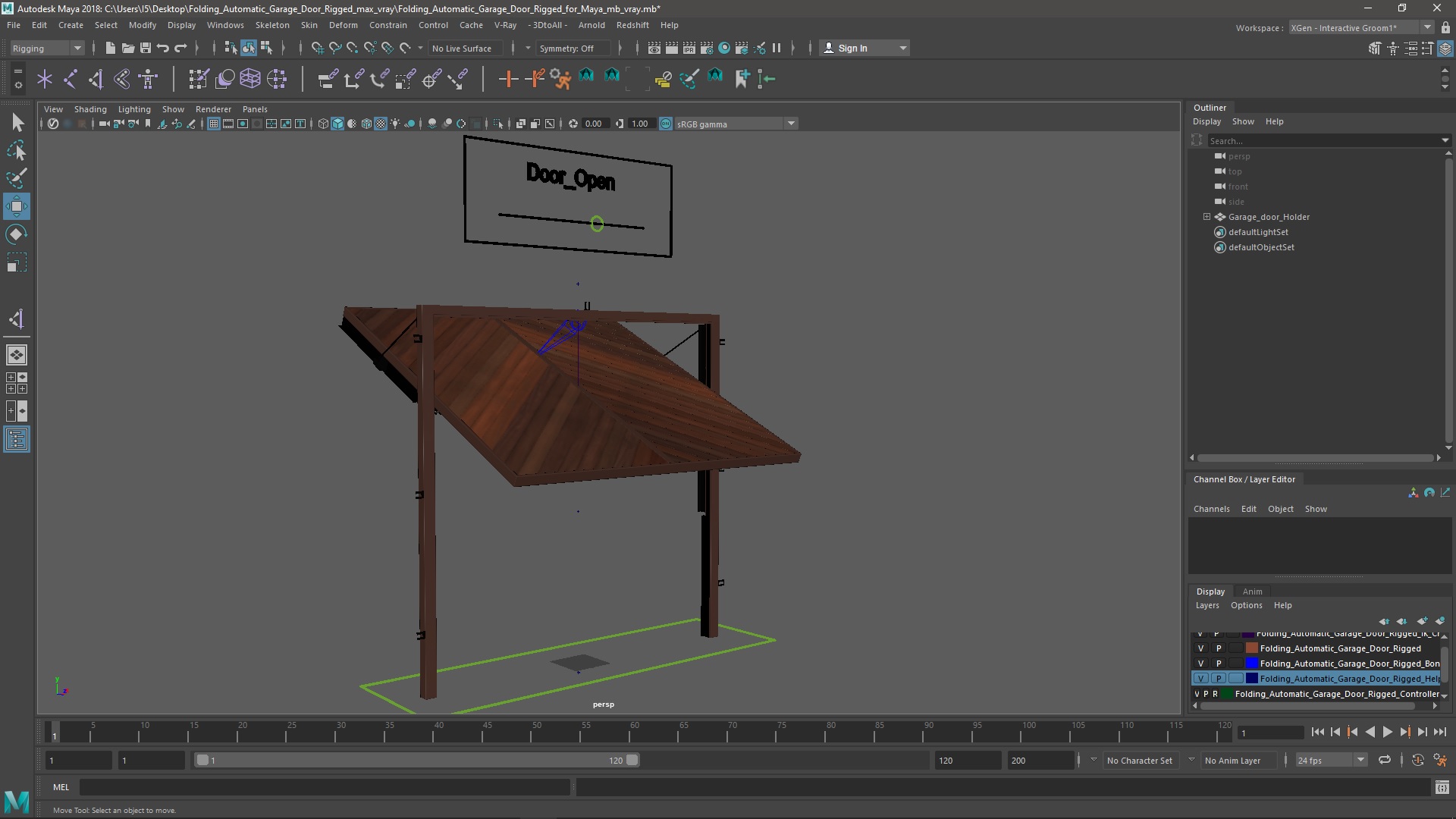
Task: Toggle visibility of Folding_Automatic_Garage_Door_Hel layer
Action: point(1201,678)
